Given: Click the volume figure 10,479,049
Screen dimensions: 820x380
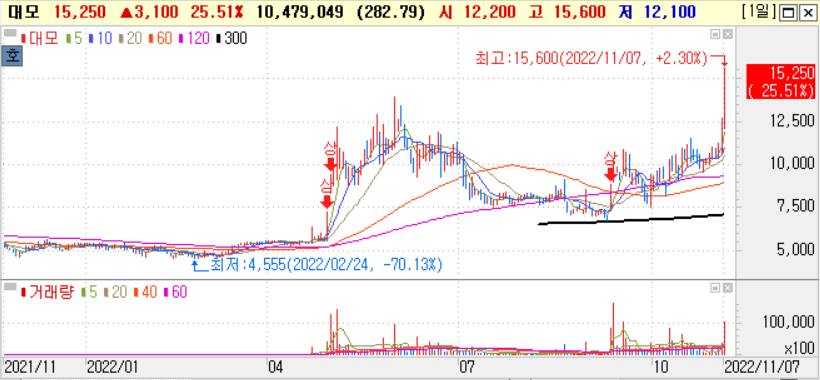Looking at the screenshot, I should (301, 11).
